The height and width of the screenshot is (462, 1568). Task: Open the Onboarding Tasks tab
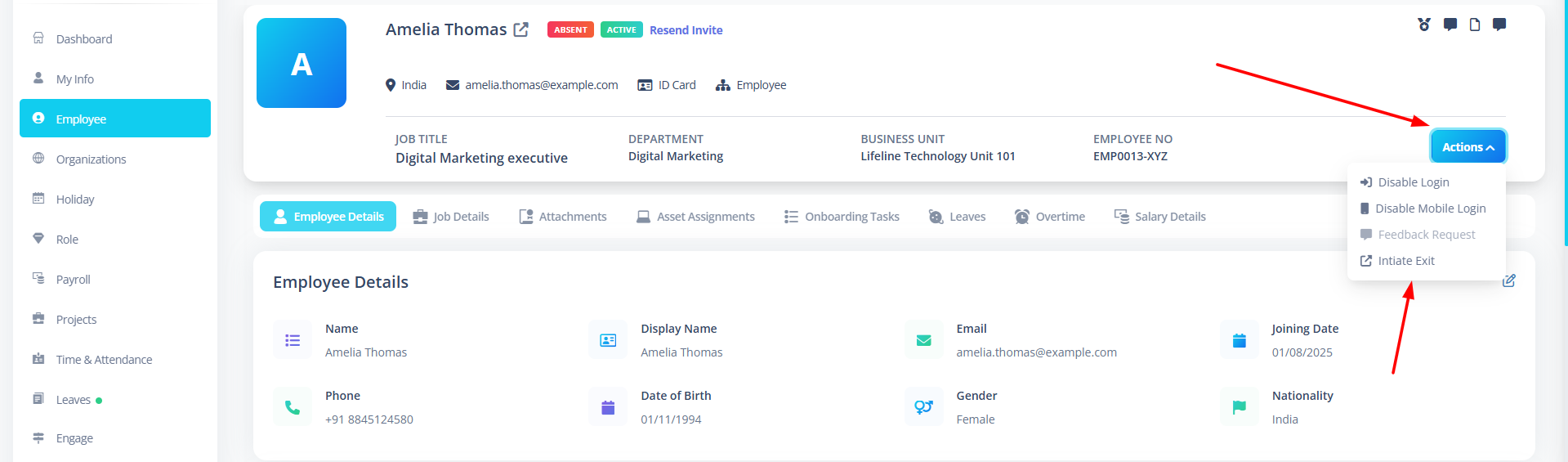(842, 217)
